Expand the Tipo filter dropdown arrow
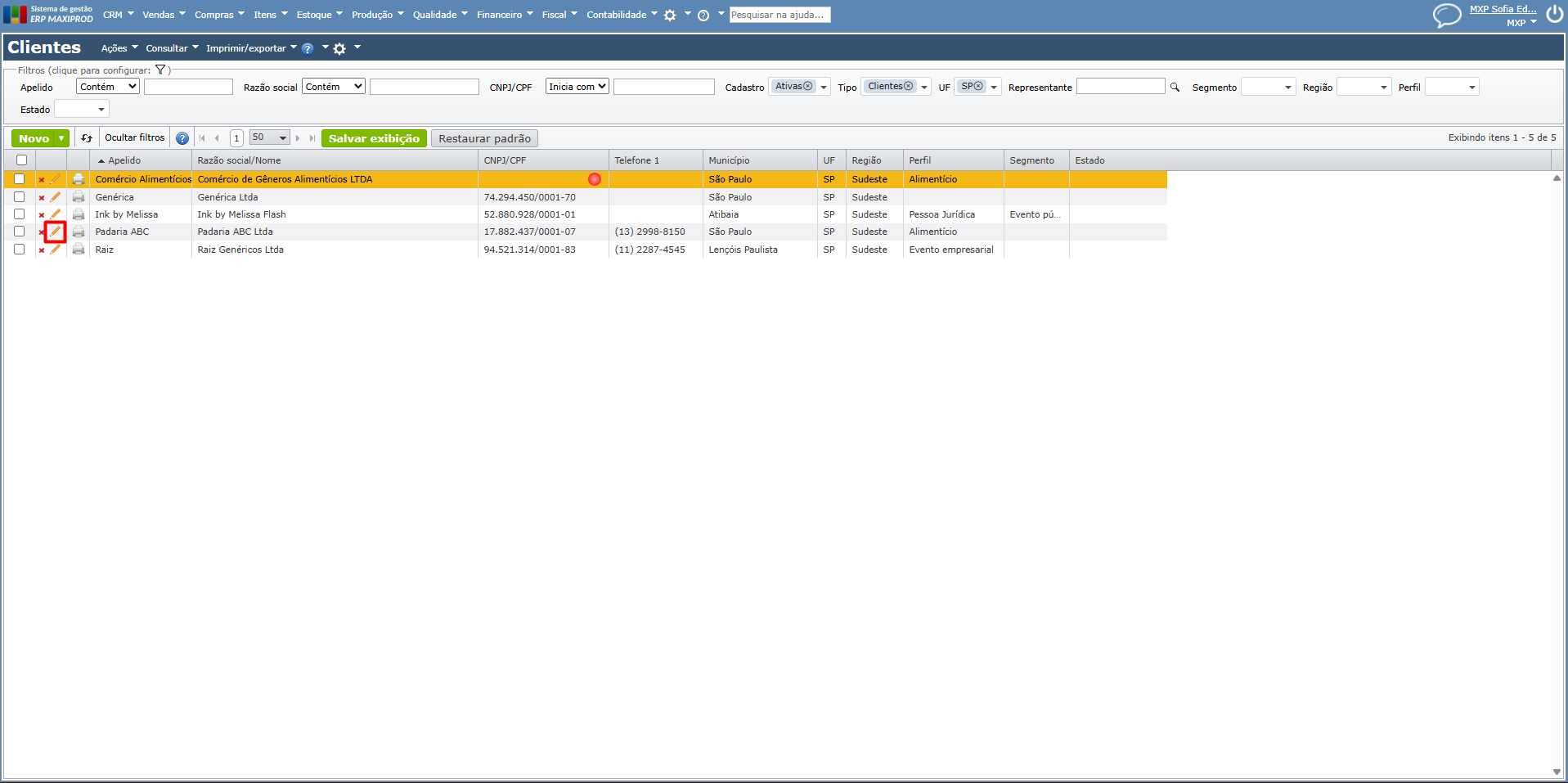This screenshot has width=1568, height=783. (x=924, y=88)
